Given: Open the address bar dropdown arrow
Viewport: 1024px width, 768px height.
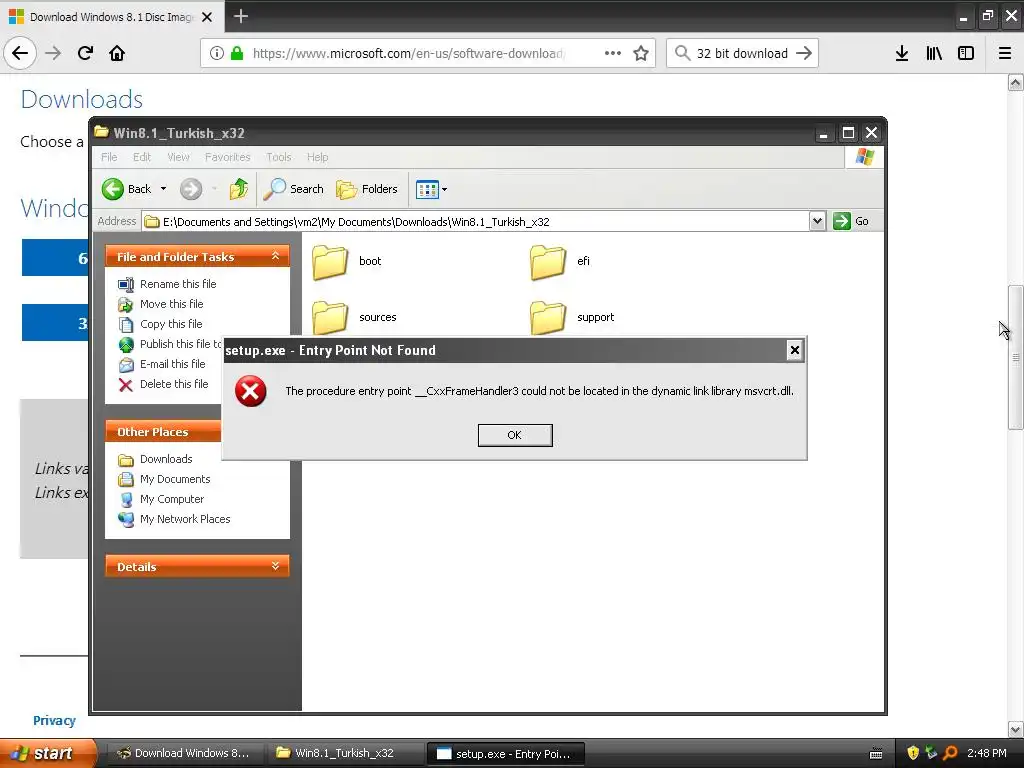Looking at the screenshot, I should pos(817,221).
